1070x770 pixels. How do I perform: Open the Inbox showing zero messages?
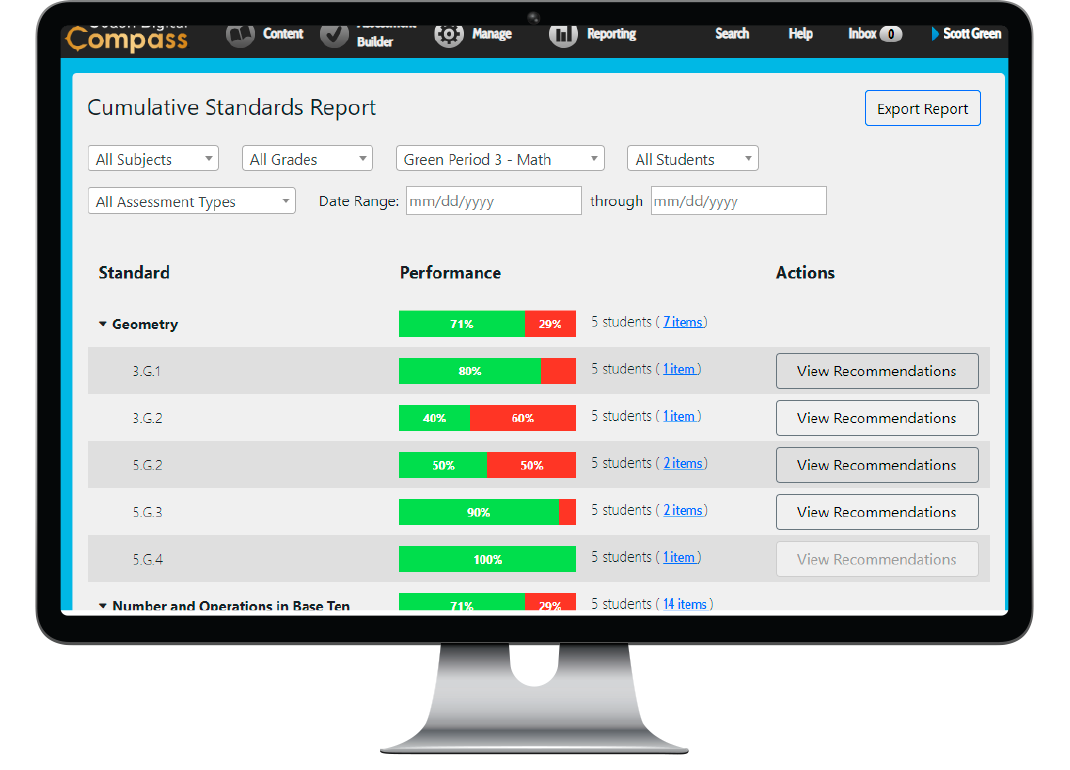873,33
